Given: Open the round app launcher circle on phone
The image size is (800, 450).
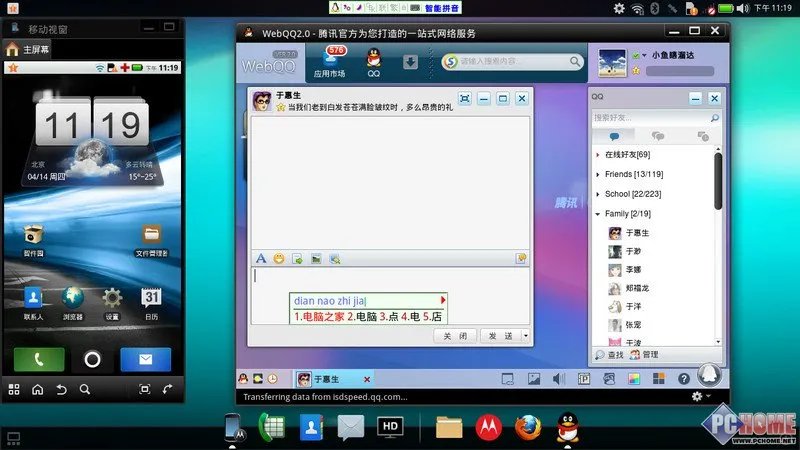Looking at the screenshot, I should pyautogui.click(x=92, y=360).
